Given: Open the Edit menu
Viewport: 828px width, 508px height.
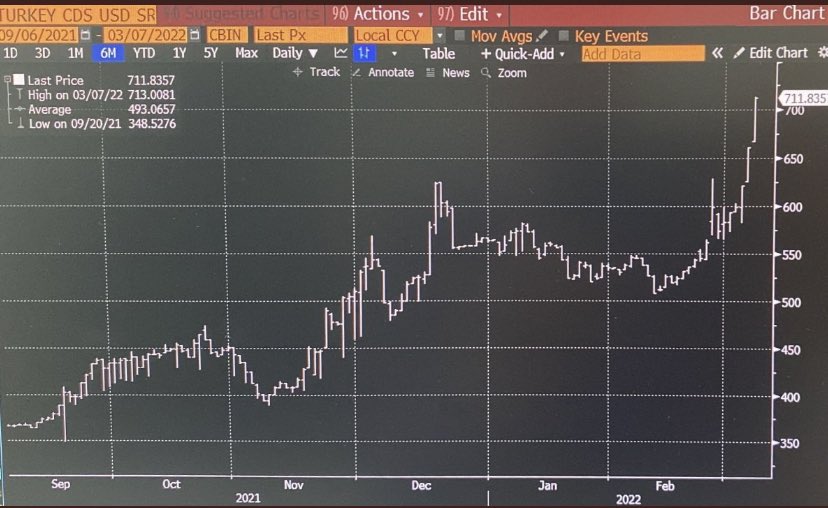Looking at the screenshot, I should (471, 14).
